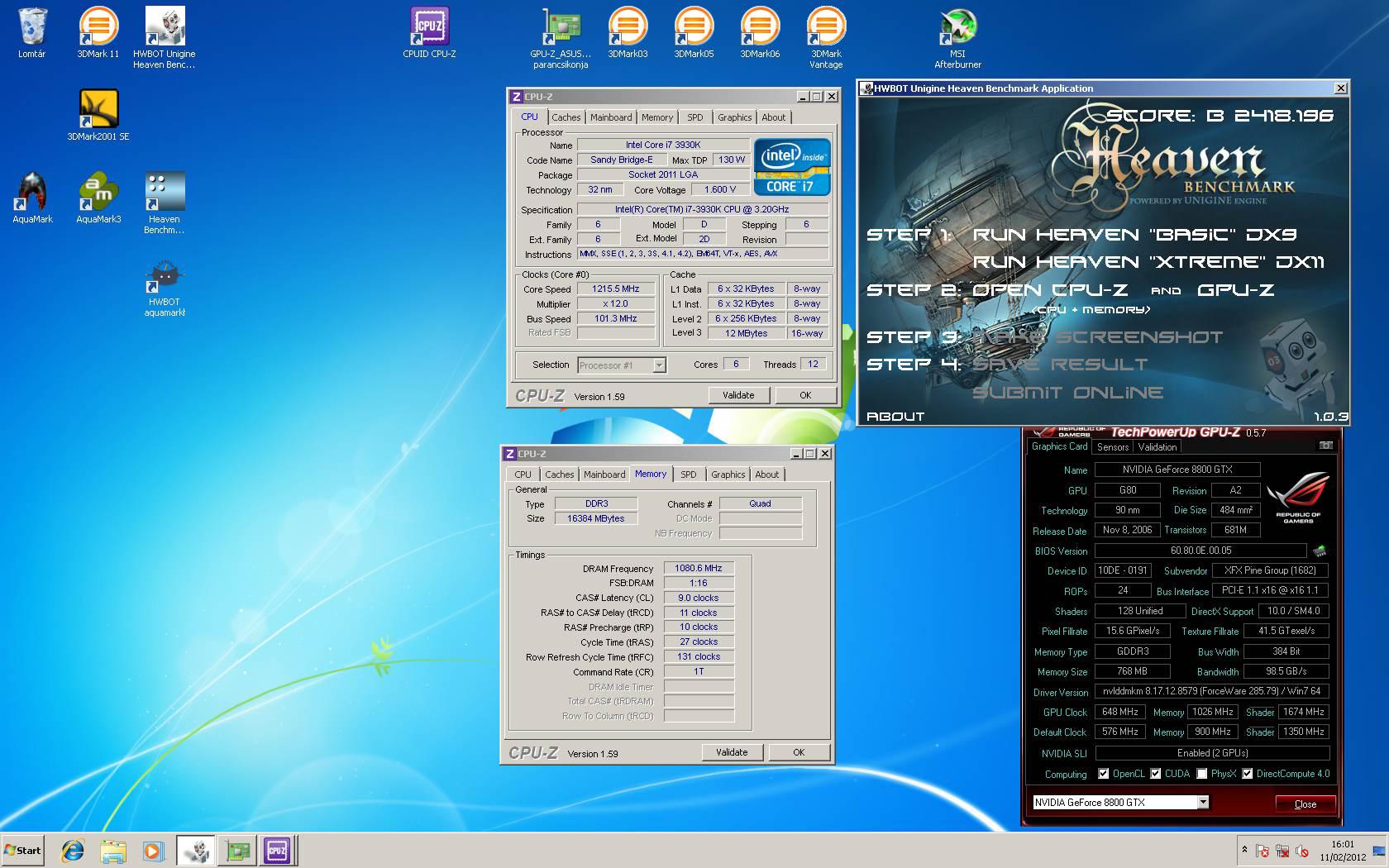1389x868 pixels.
Task: Open the 3DMark 11 desktop shortcut
Action: (x=98, y=33)
